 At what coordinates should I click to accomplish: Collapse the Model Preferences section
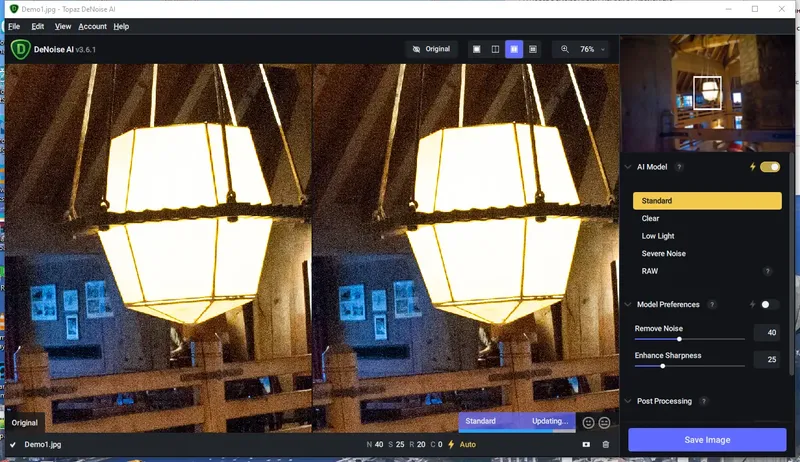coord(628,304)
